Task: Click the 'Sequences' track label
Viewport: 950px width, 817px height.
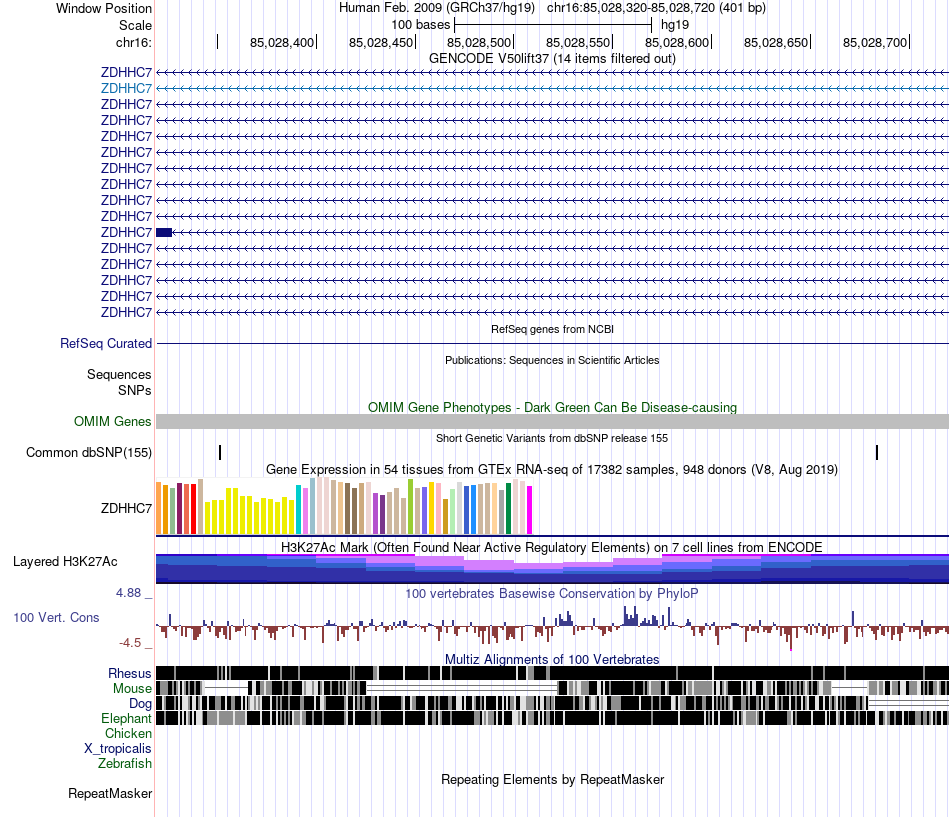Action: click(119, 375)
